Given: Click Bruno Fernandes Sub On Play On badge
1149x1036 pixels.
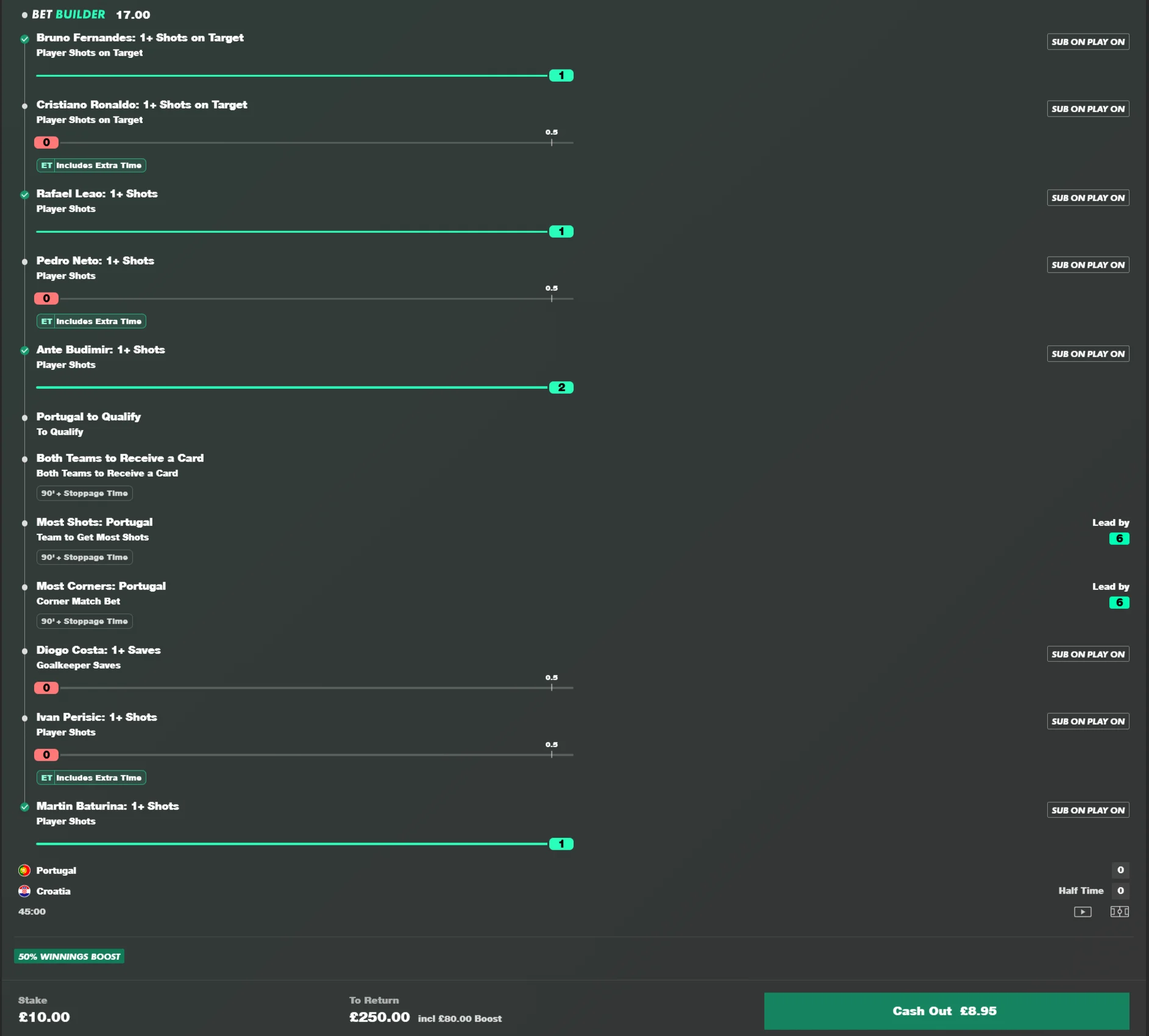Looking at the screenshot, I should 1088,41.
